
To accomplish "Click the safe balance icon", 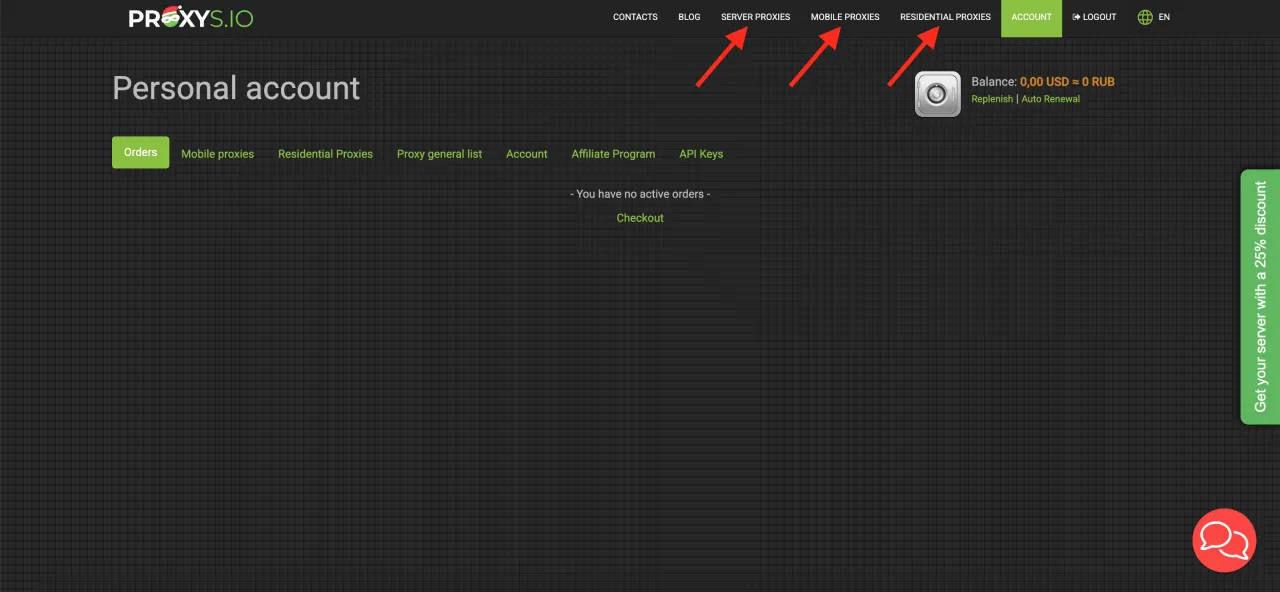I will tap(937, 94).
